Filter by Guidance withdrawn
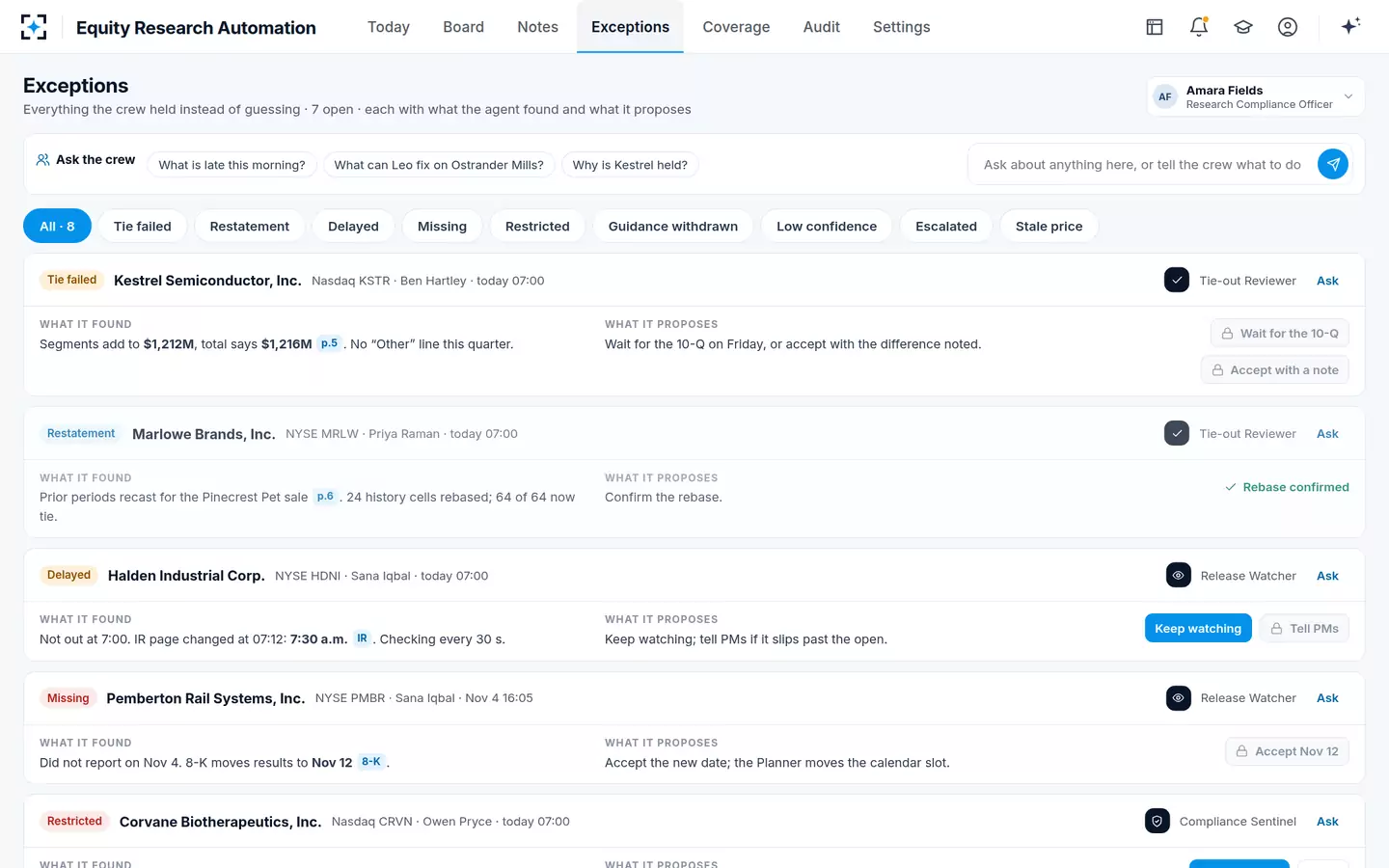The image size is (1389, 868). (x=673, y=226)
